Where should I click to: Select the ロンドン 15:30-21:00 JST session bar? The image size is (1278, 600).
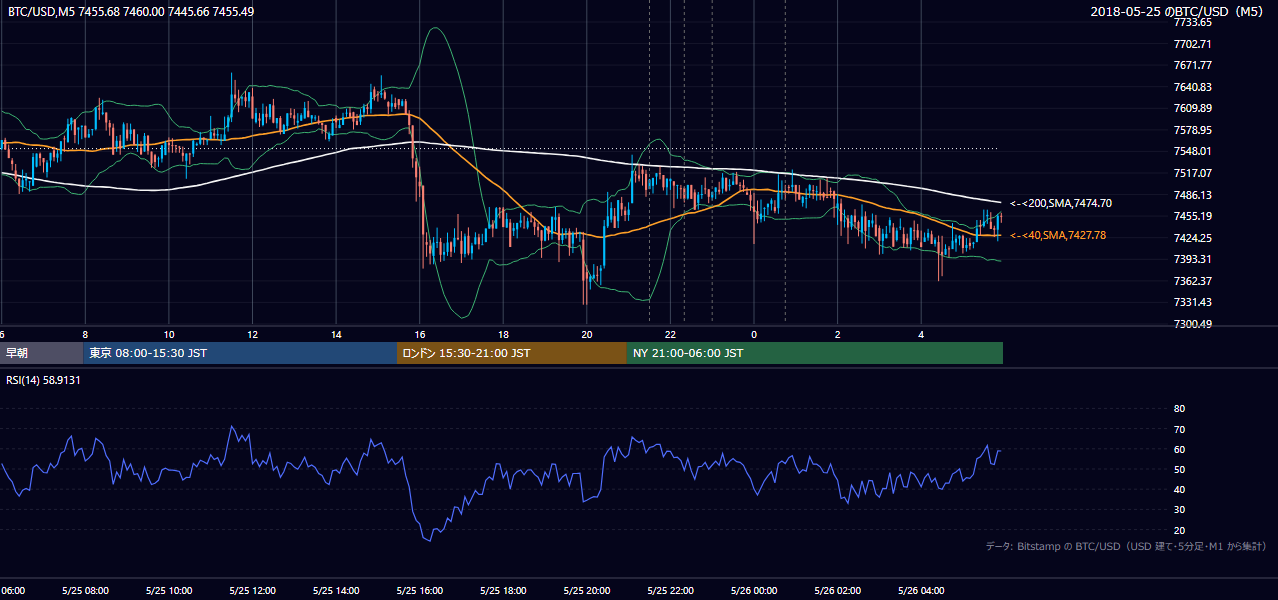click(512, 353)
